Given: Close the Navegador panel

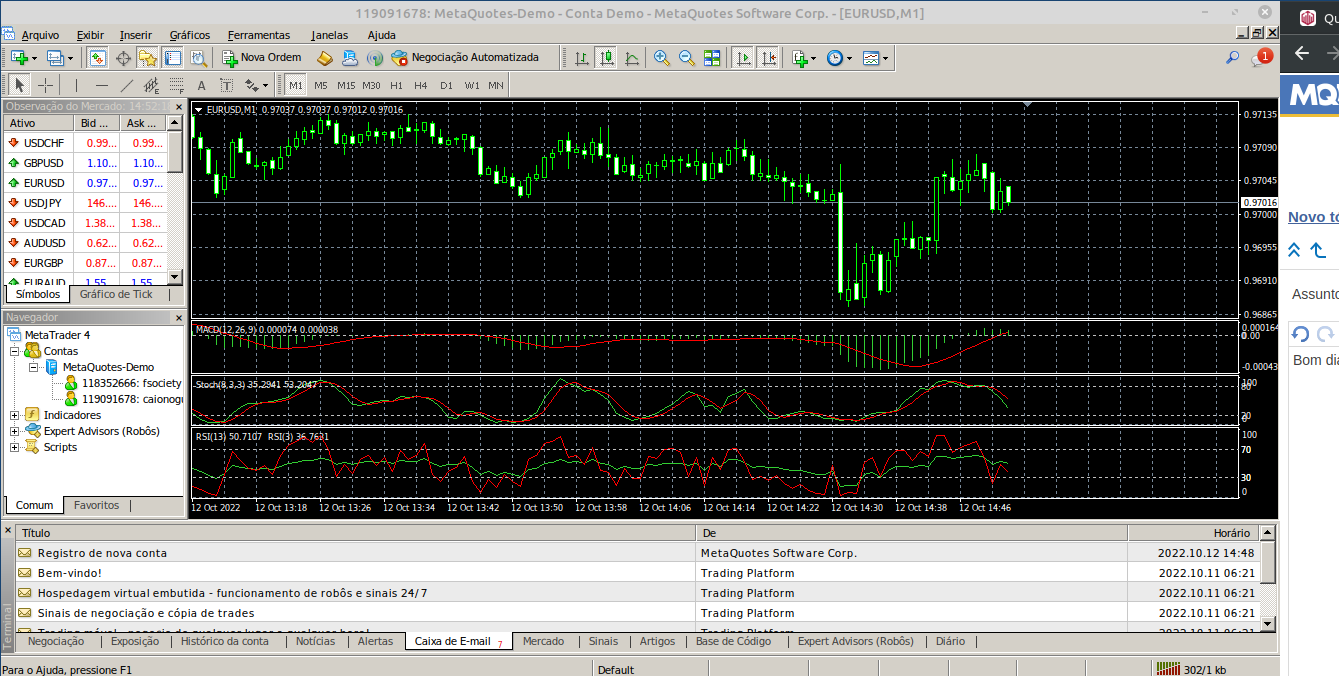Looking at the screenshot, I should click(x=179, y=317).
